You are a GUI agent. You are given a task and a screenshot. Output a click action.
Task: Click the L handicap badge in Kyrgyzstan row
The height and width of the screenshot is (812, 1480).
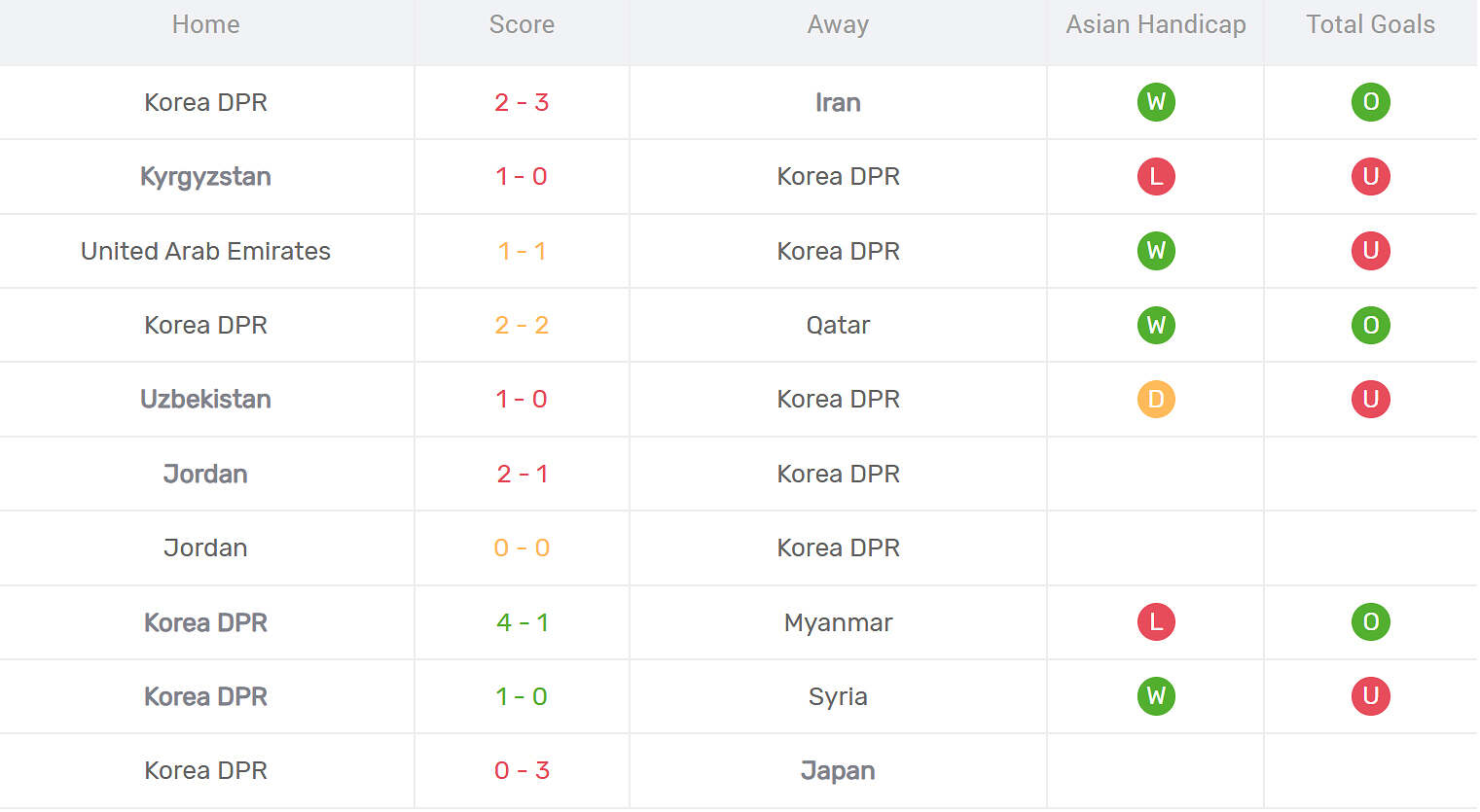(x=1156, y=176)
